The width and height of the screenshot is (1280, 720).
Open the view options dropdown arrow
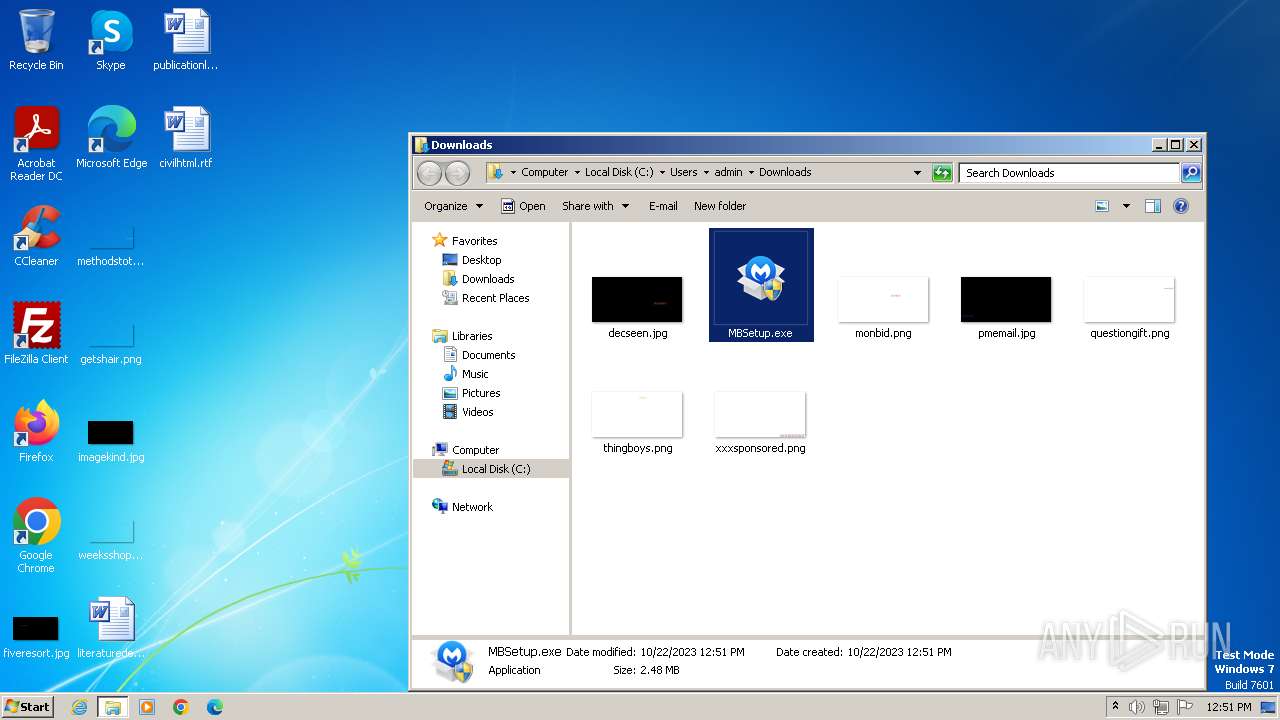point(1126,206)
